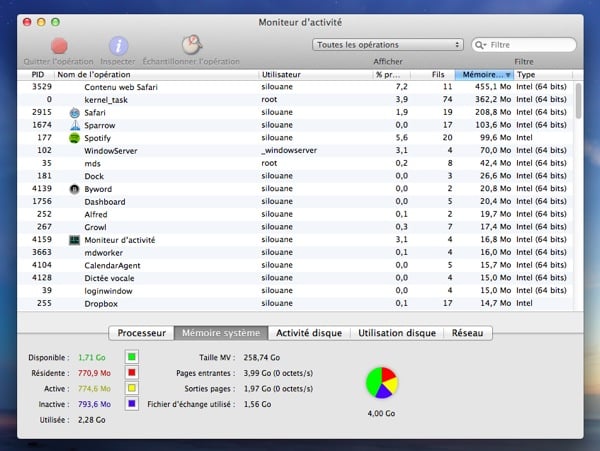Screen dimensions: 600x451
Task: Click the 770,9 Mo Résidente value
Action: (94, 373)
